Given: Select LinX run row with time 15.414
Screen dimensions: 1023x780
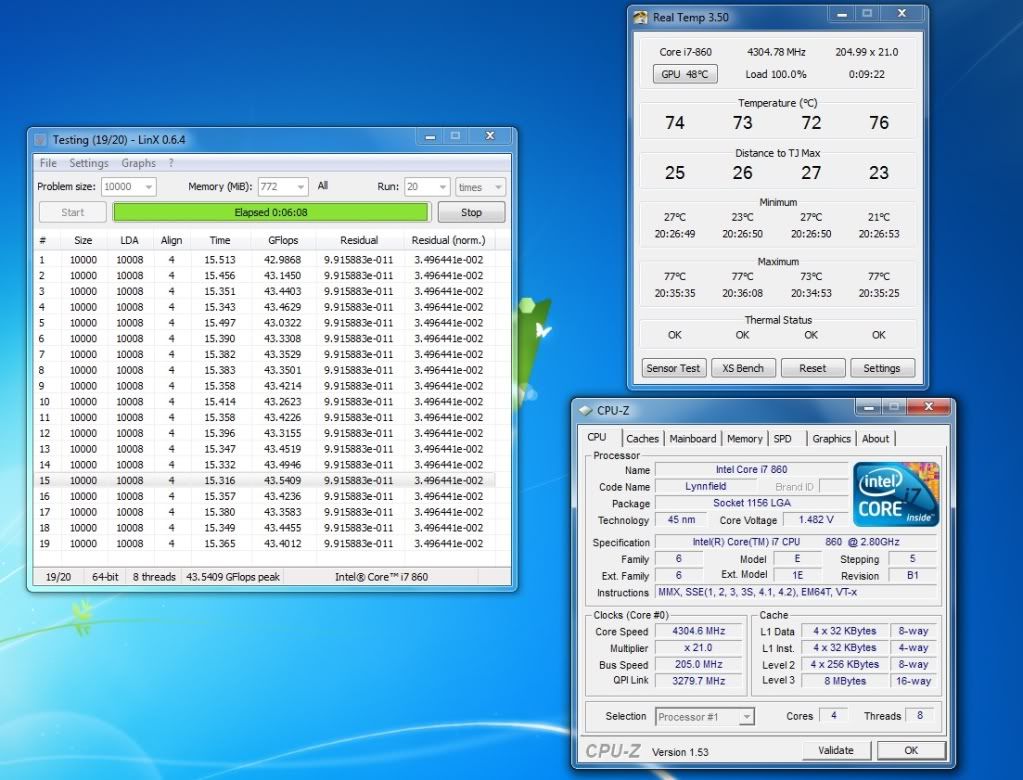Looking at the screenshot, I should coord(264,402).
